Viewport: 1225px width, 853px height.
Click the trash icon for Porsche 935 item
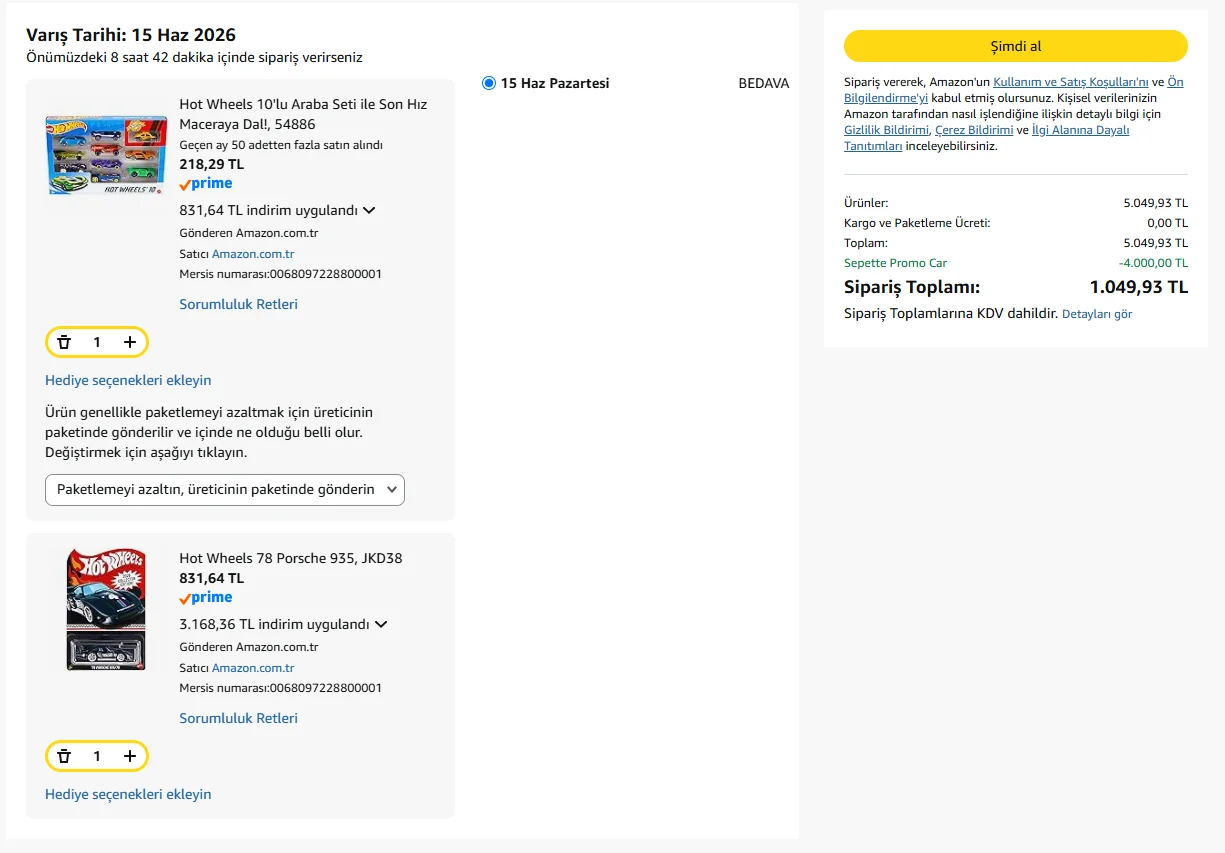point(64,756)
